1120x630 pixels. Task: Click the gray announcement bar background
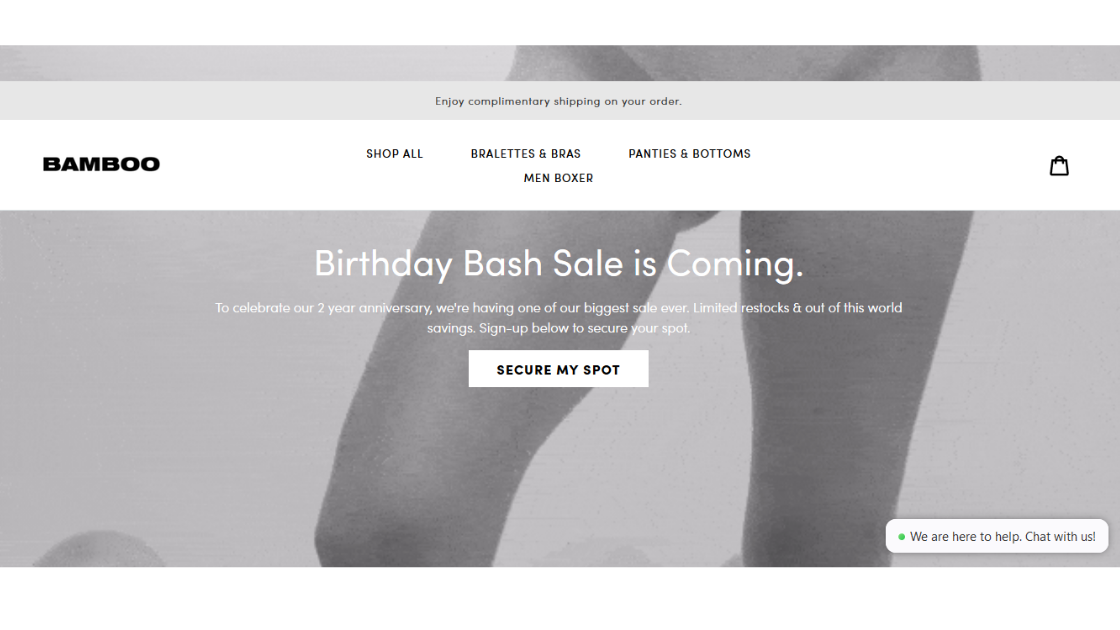[214, 101]
